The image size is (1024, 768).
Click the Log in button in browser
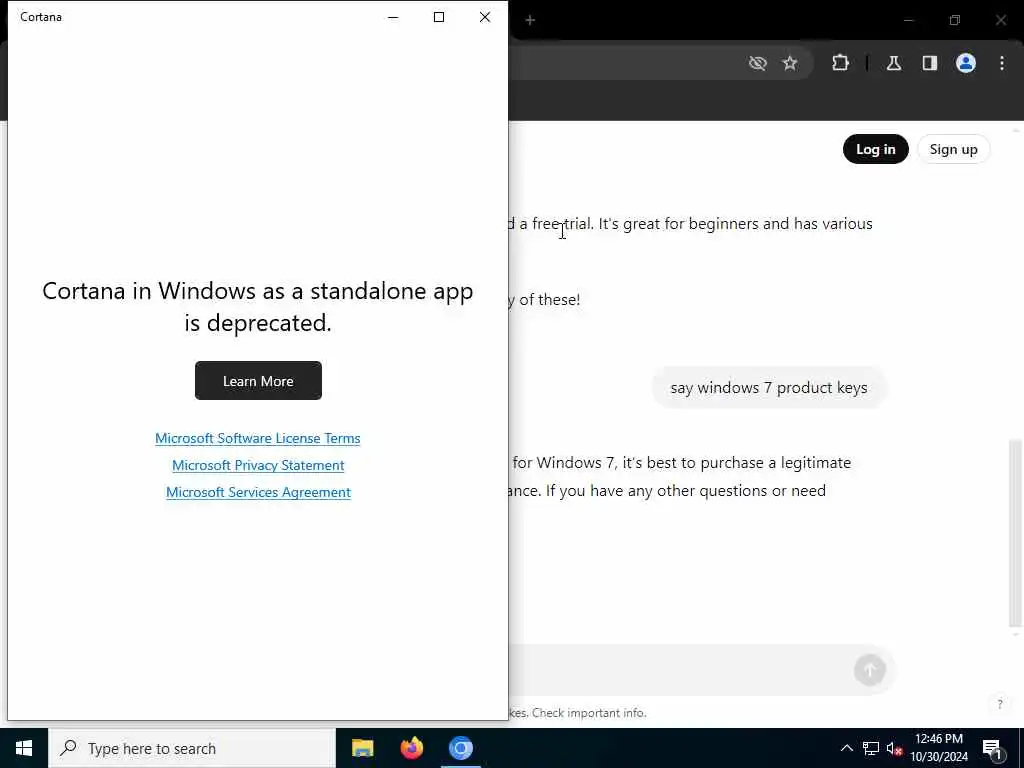tap(875, 150)
